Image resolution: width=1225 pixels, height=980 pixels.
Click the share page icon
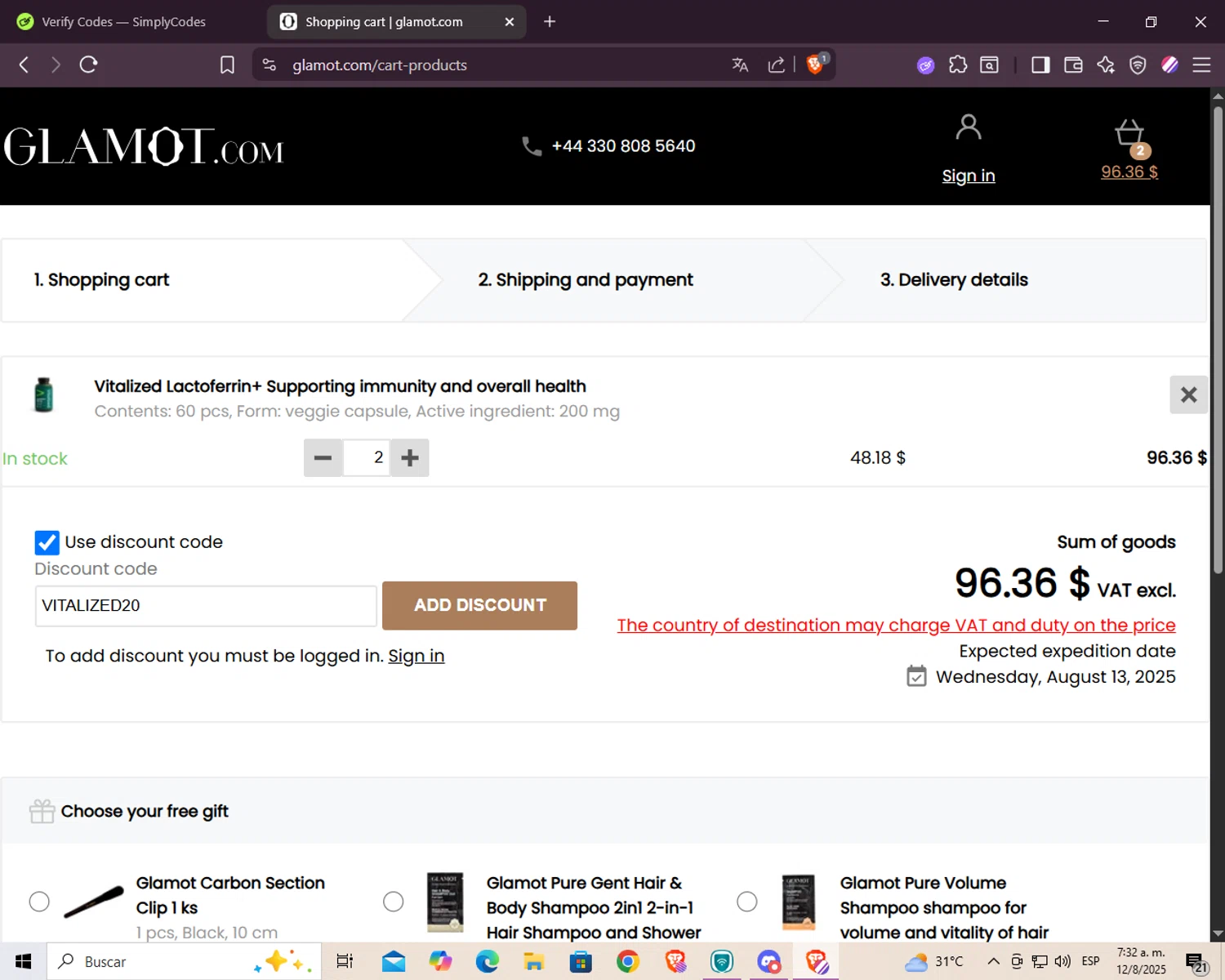click(x=776, y=65)
